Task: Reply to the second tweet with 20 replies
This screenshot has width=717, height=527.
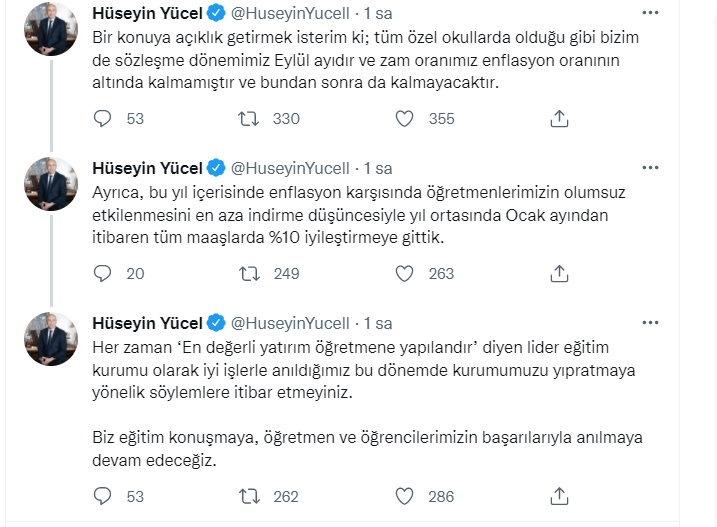Action: (102, 274)
